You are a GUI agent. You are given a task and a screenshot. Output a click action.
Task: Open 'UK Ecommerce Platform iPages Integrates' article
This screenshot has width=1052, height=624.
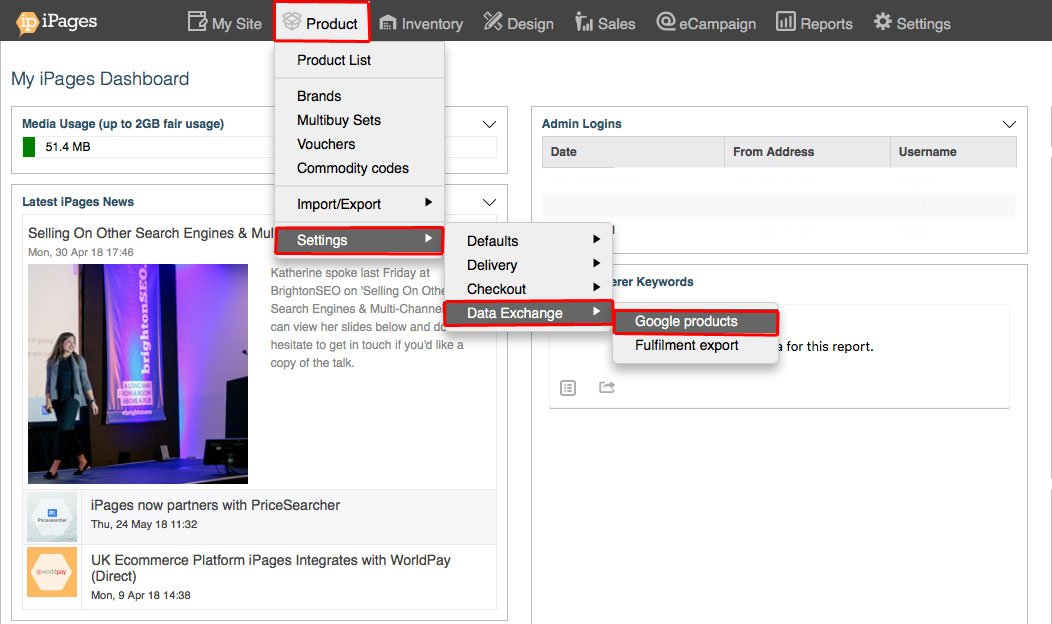270,568
